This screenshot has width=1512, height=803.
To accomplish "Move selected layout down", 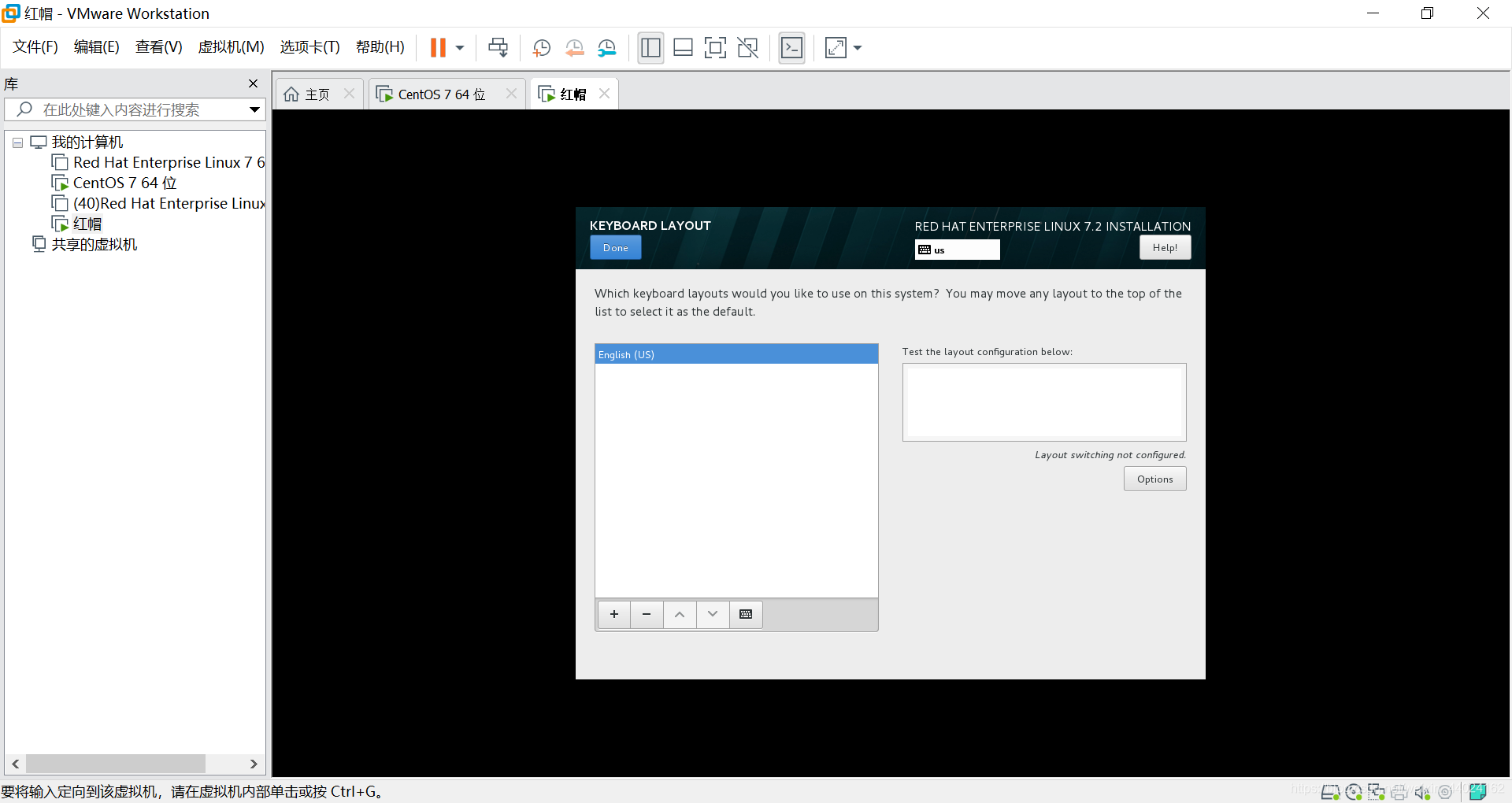I will 713,614.
